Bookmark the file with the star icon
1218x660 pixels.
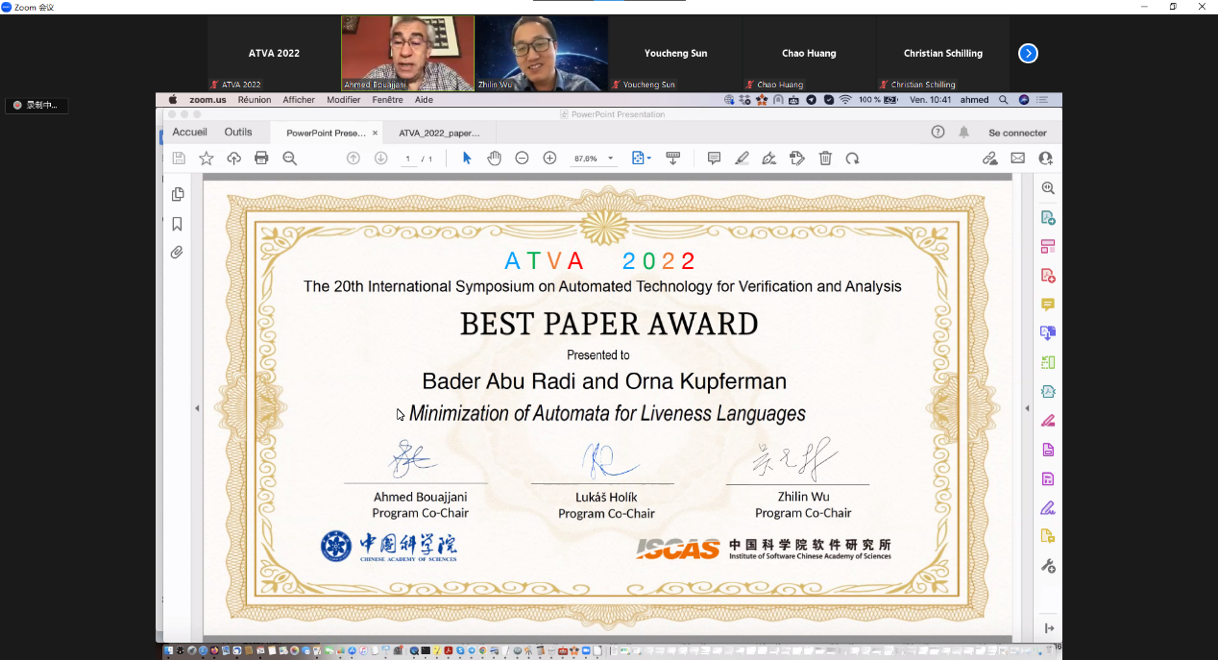click(206, 158)
